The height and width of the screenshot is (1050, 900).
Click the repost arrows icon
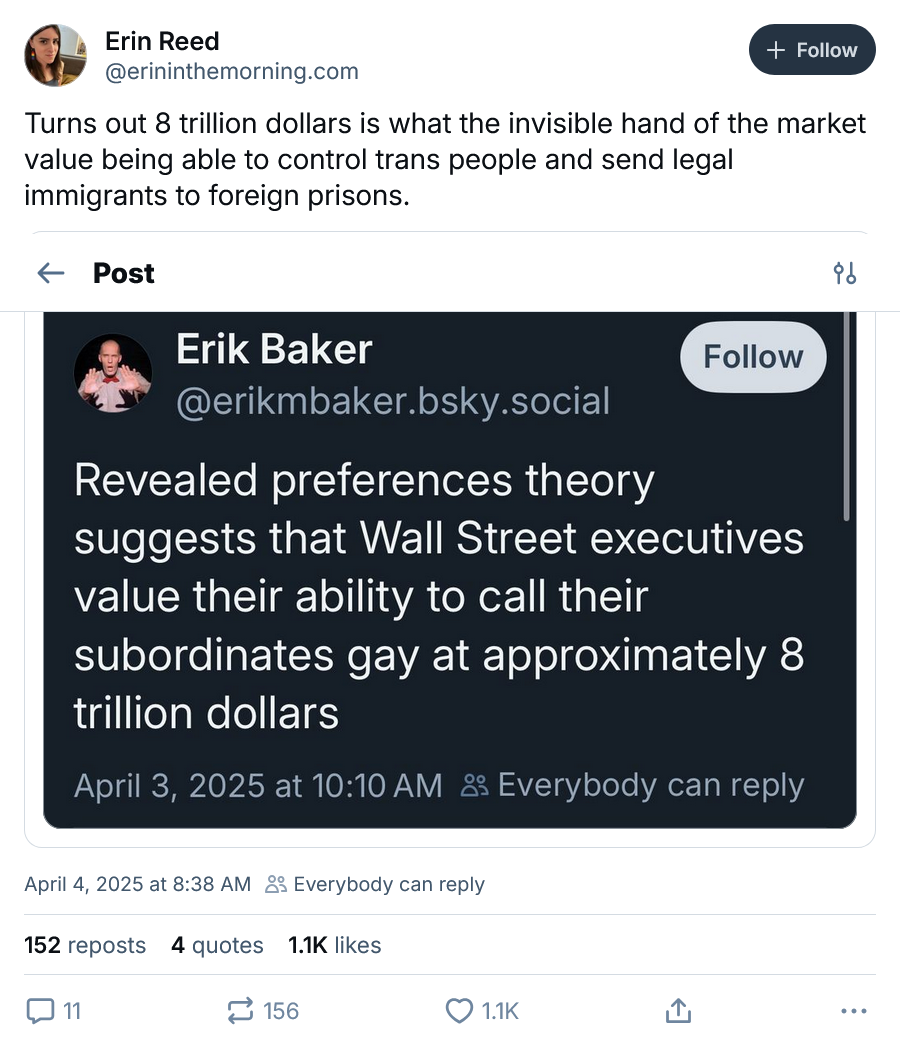click(x=241, y=1011)
